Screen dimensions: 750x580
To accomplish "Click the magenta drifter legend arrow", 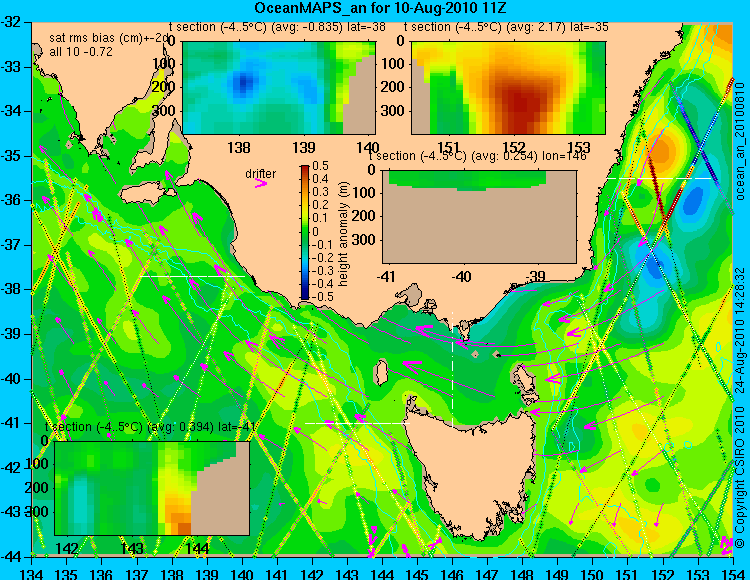I will [260, 183].
